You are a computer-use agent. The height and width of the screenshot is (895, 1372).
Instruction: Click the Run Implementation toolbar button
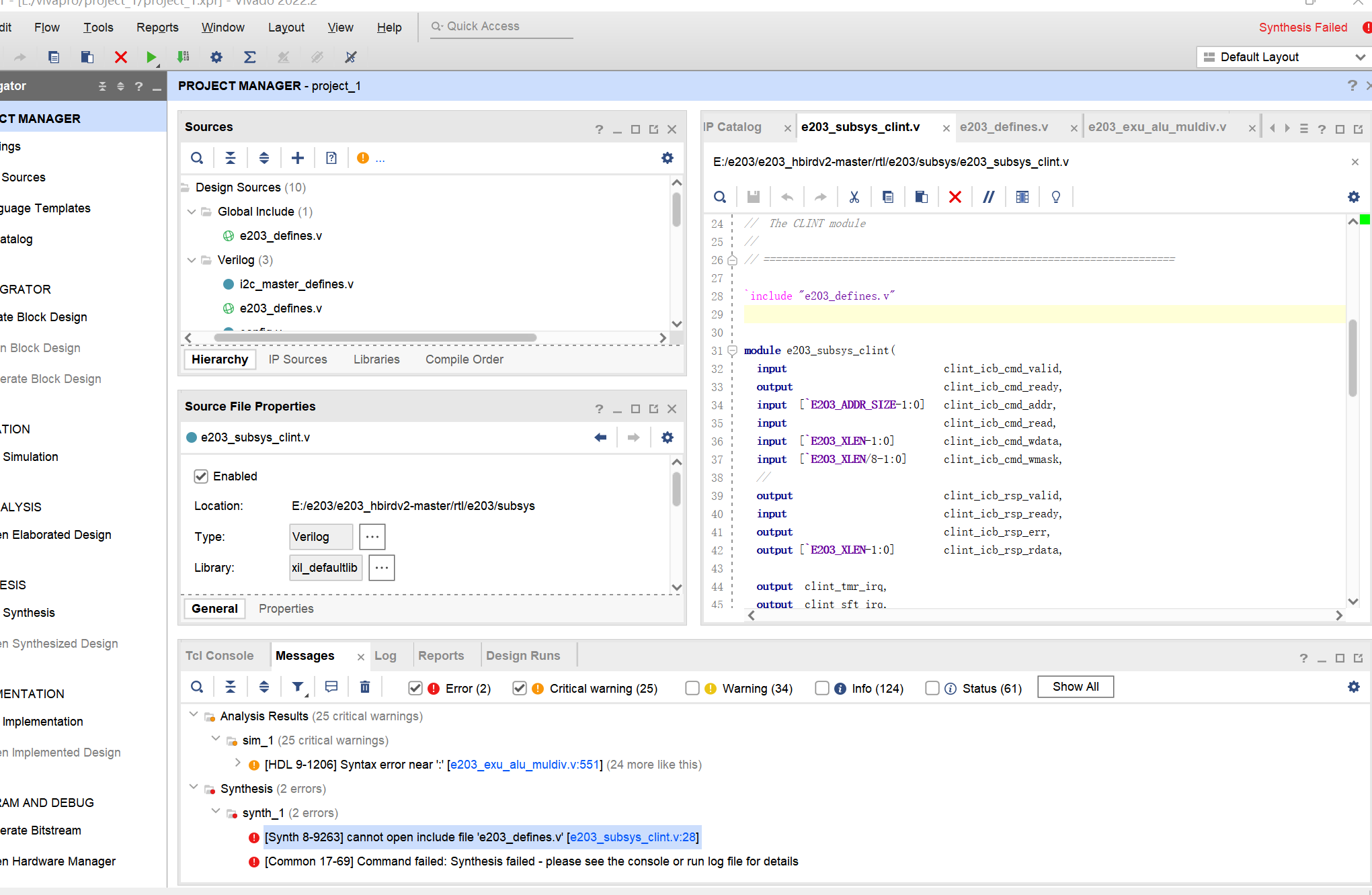tap(183, 56)
